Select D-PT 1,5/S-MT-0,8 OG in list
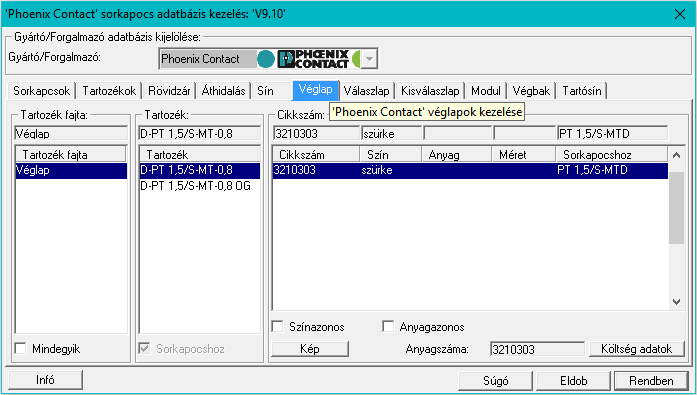 200,186
